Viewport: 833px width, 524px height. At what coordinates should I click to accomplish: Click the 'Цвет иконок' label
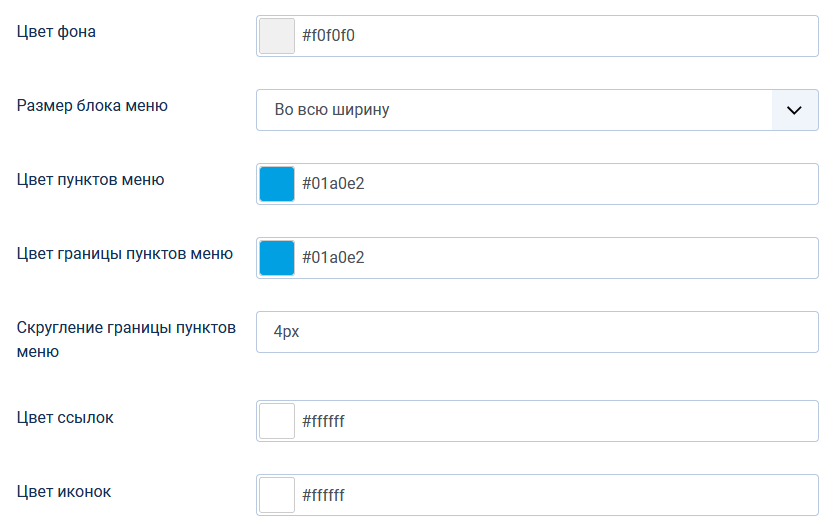[64, 491]
